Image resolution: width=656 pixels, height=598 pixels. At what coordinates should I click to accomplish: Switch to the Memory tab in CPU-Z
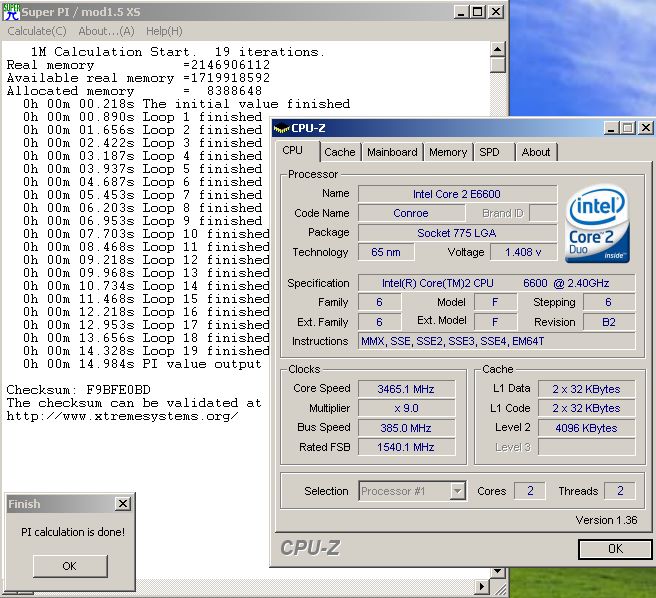click(448, 152)
